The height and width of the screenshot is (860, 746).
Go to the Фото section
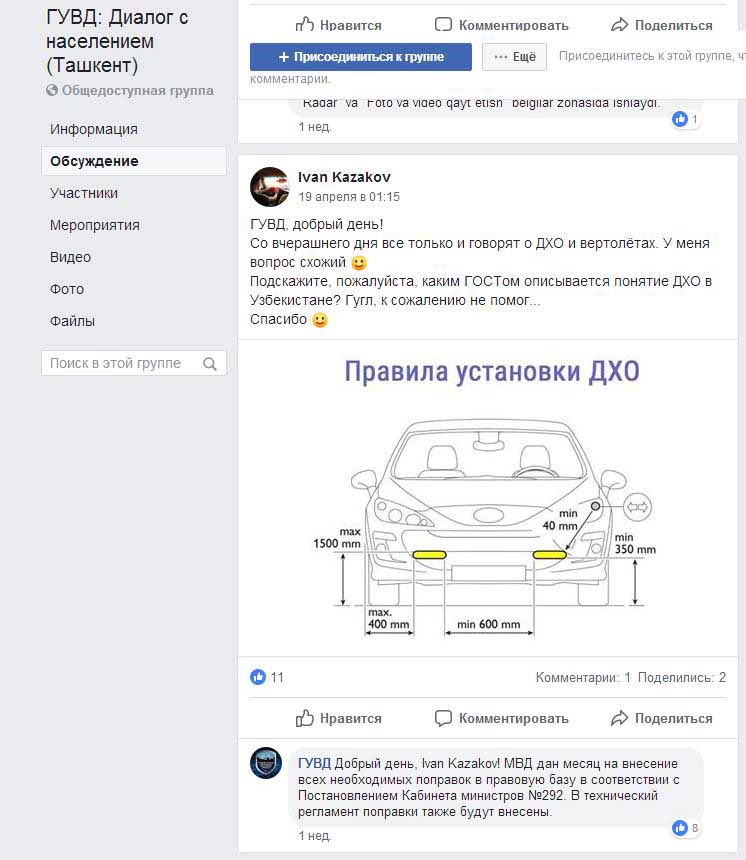pyautogui.click(x=66, y=289)
